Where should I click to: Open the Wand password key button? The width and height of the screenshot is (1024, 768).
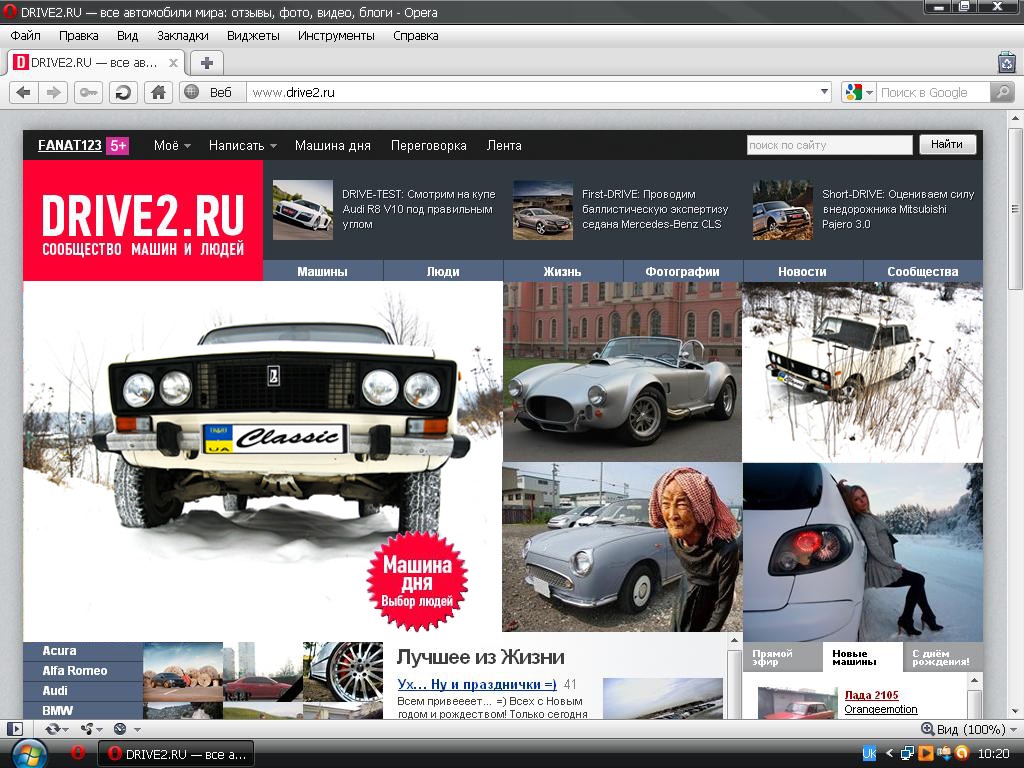coord(89,93)
